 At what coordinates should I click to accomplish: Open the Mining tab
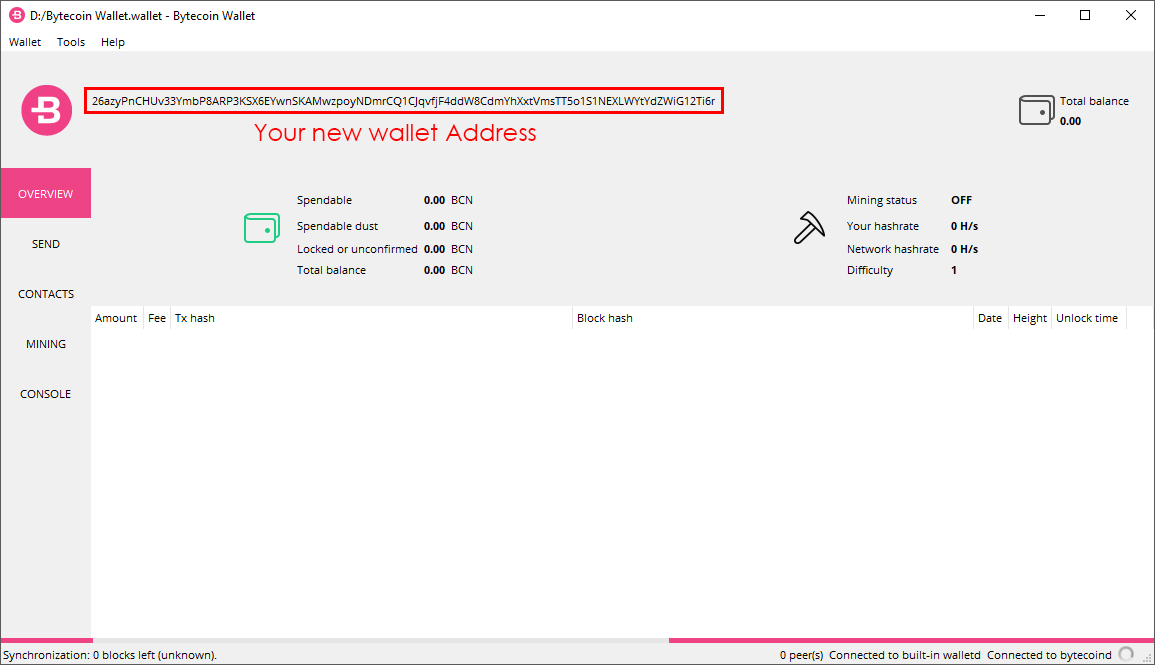coord(46,344)
